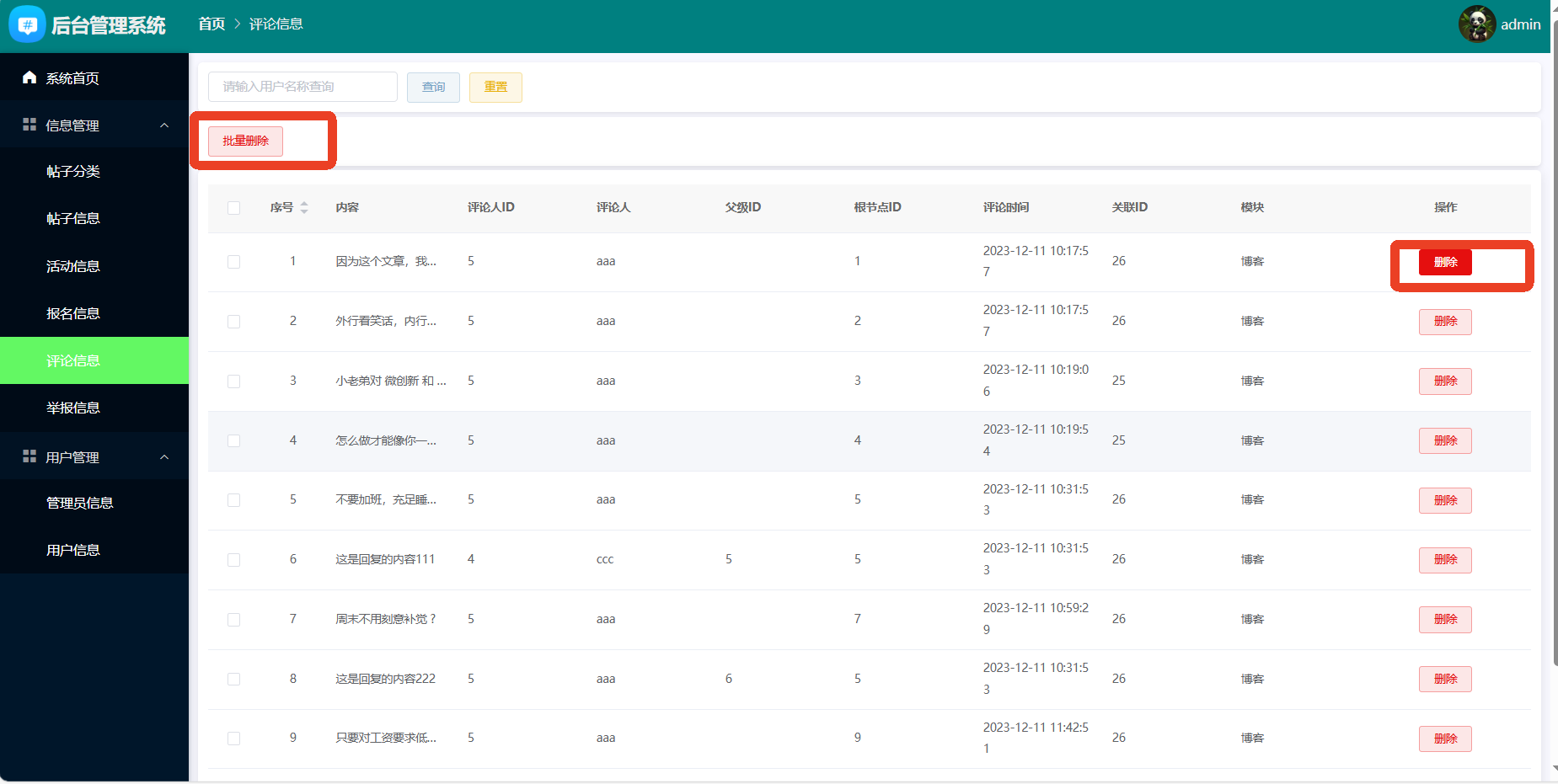Delete comment row 1 with 删除
Image resolution: width=1558 pixels, height=784 pixels.
(x=1445, y=262)
